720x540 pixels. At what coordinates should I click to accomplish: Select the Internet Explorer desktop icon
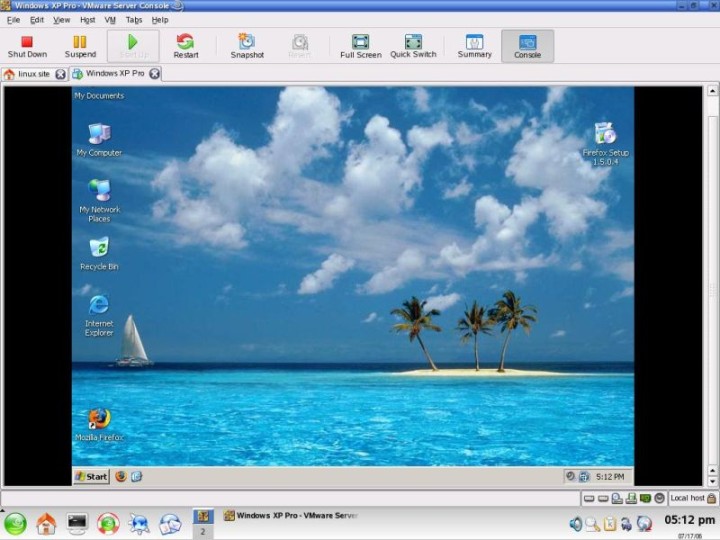99,315
